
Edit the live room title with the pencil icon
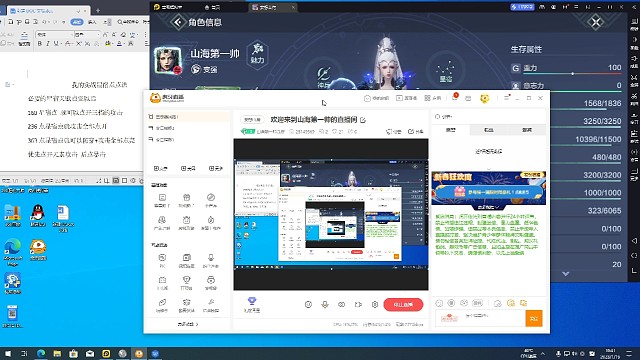click(363, 120)
